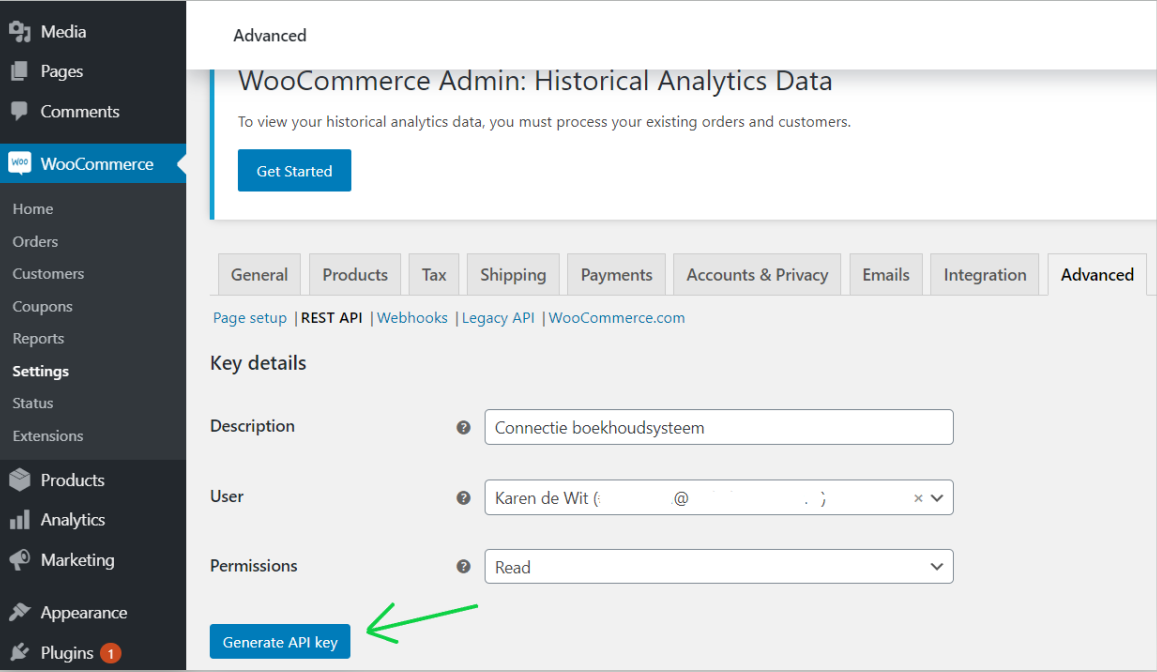Click the Description input field
Image resolution: width=1157 pixels, height=672 pixels.
(719, 427)
